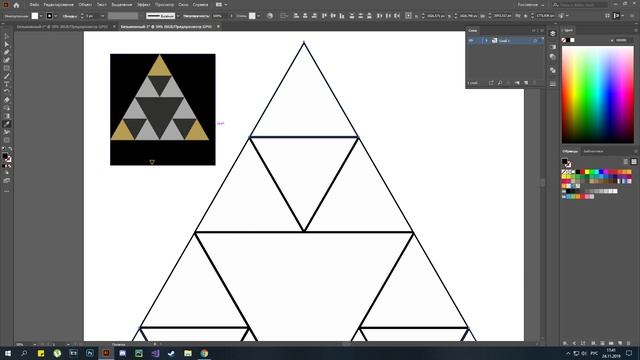The width and height of the screenshot is (640, 360).
Task: Create new layer in Layers panel
Action: [x=526, y=83]
